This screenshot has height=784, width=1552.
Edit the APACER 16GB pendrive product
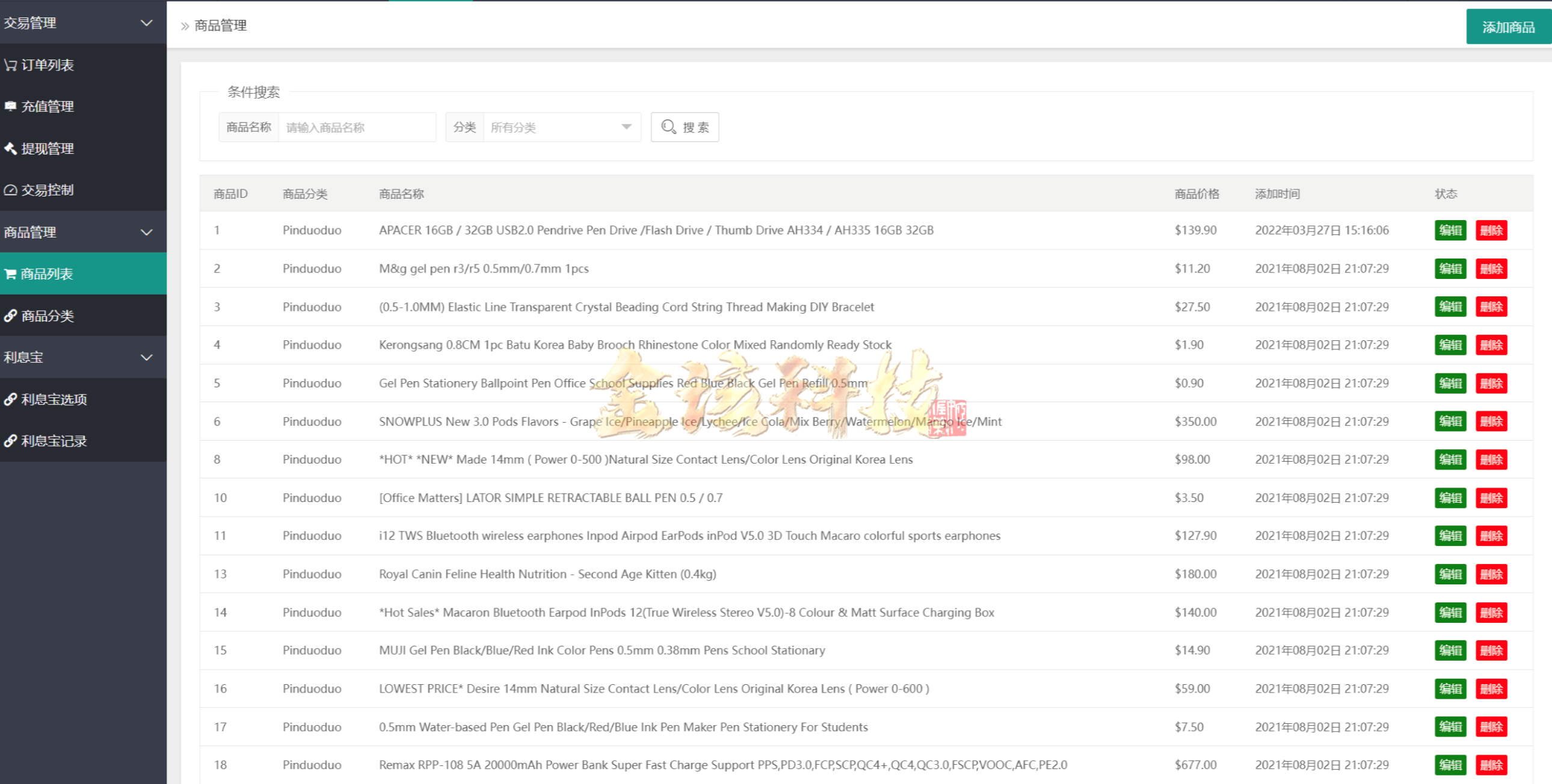tap(1450, 231)
